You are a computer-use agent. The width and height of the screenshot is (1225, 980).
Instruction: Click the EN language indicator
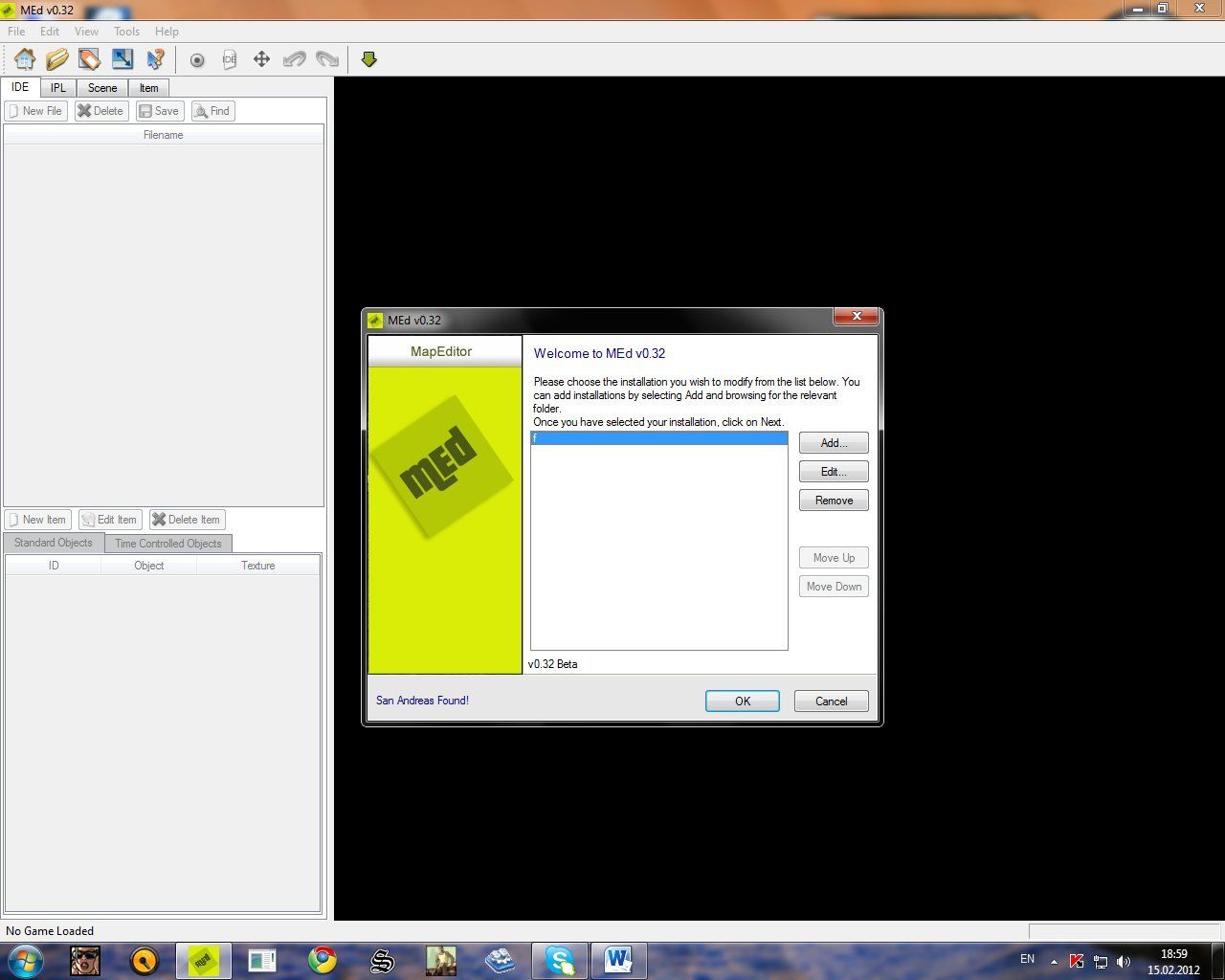coord(1028,959)
